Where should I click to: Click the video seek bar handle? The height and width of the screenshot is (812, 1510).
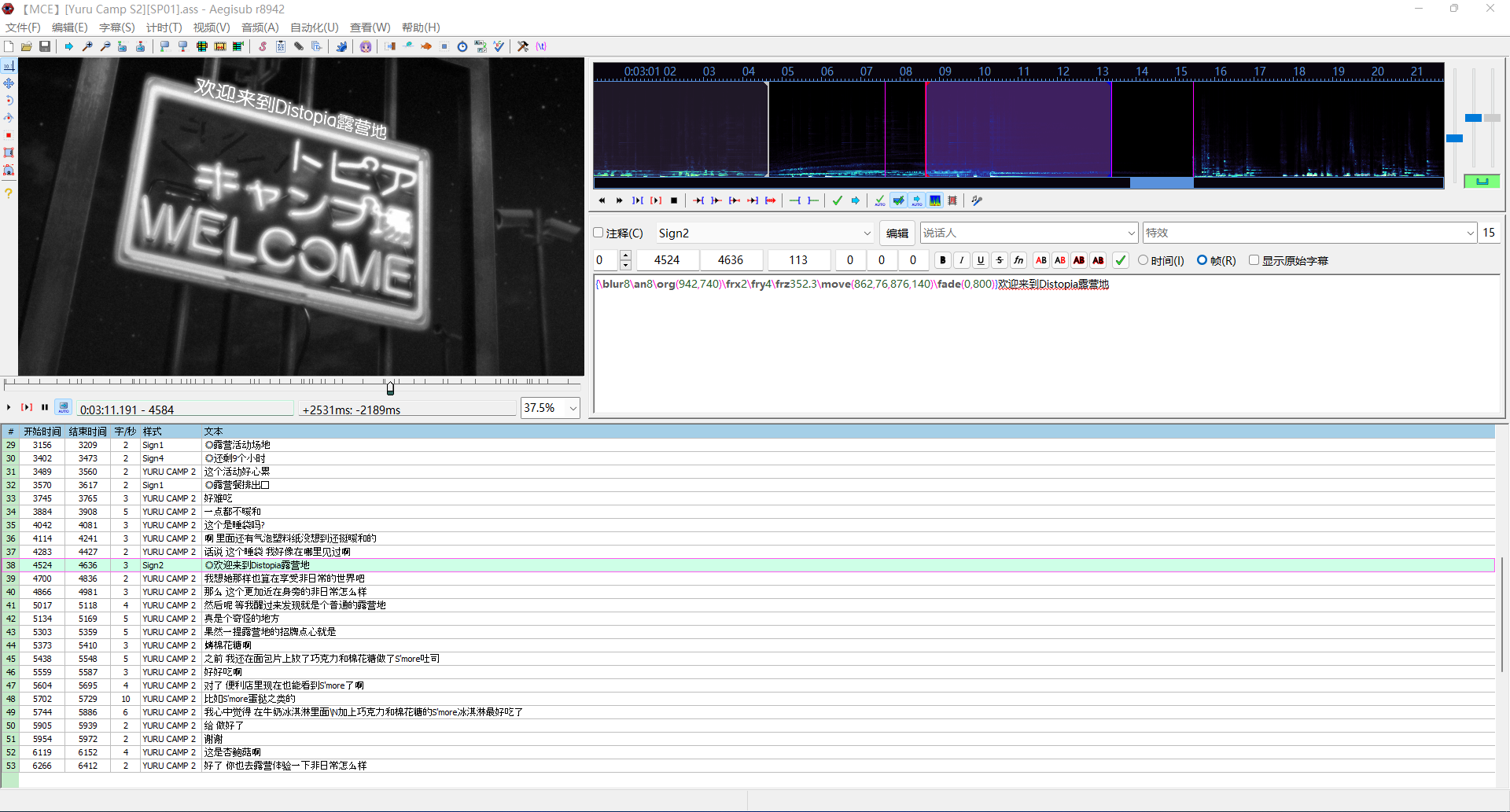click(390, 388)
